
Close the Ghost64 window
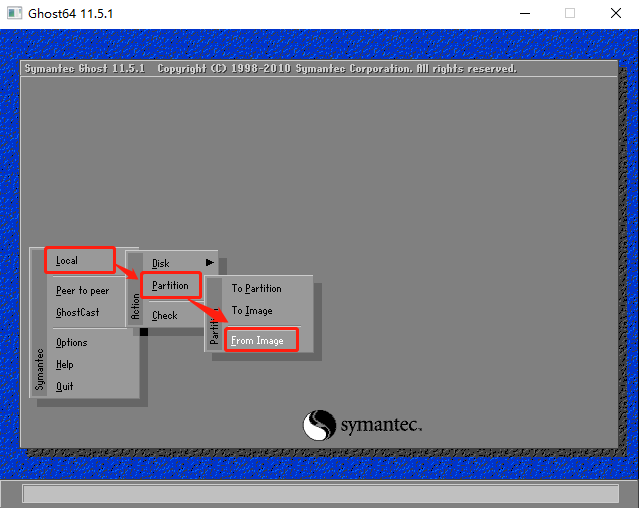[616, 13]
